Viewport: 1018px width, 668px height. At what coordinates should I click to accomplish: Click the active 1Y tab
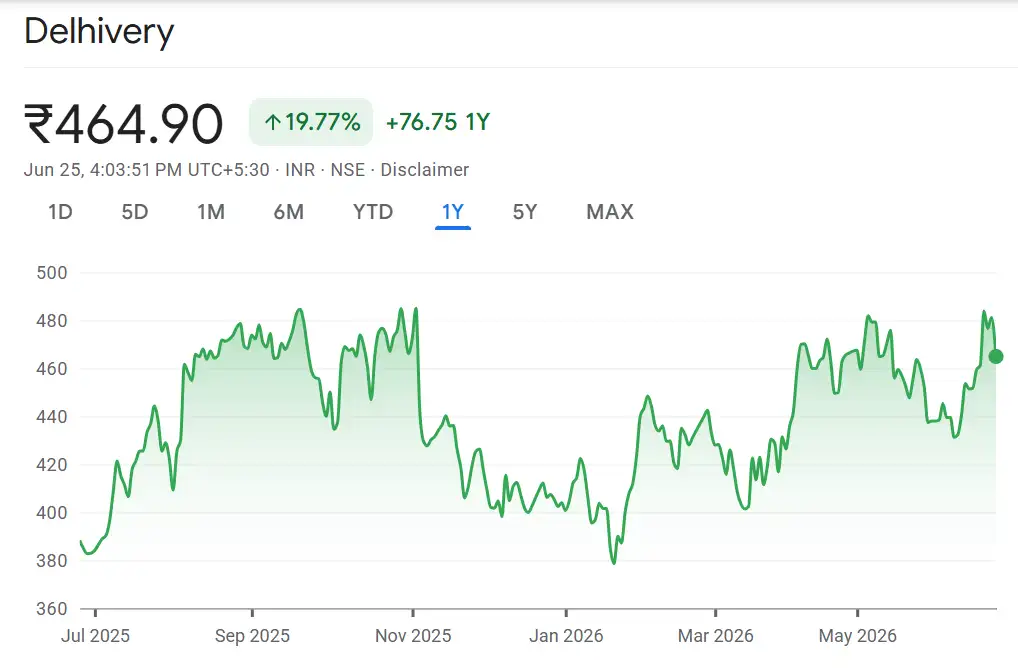point(453,212)
